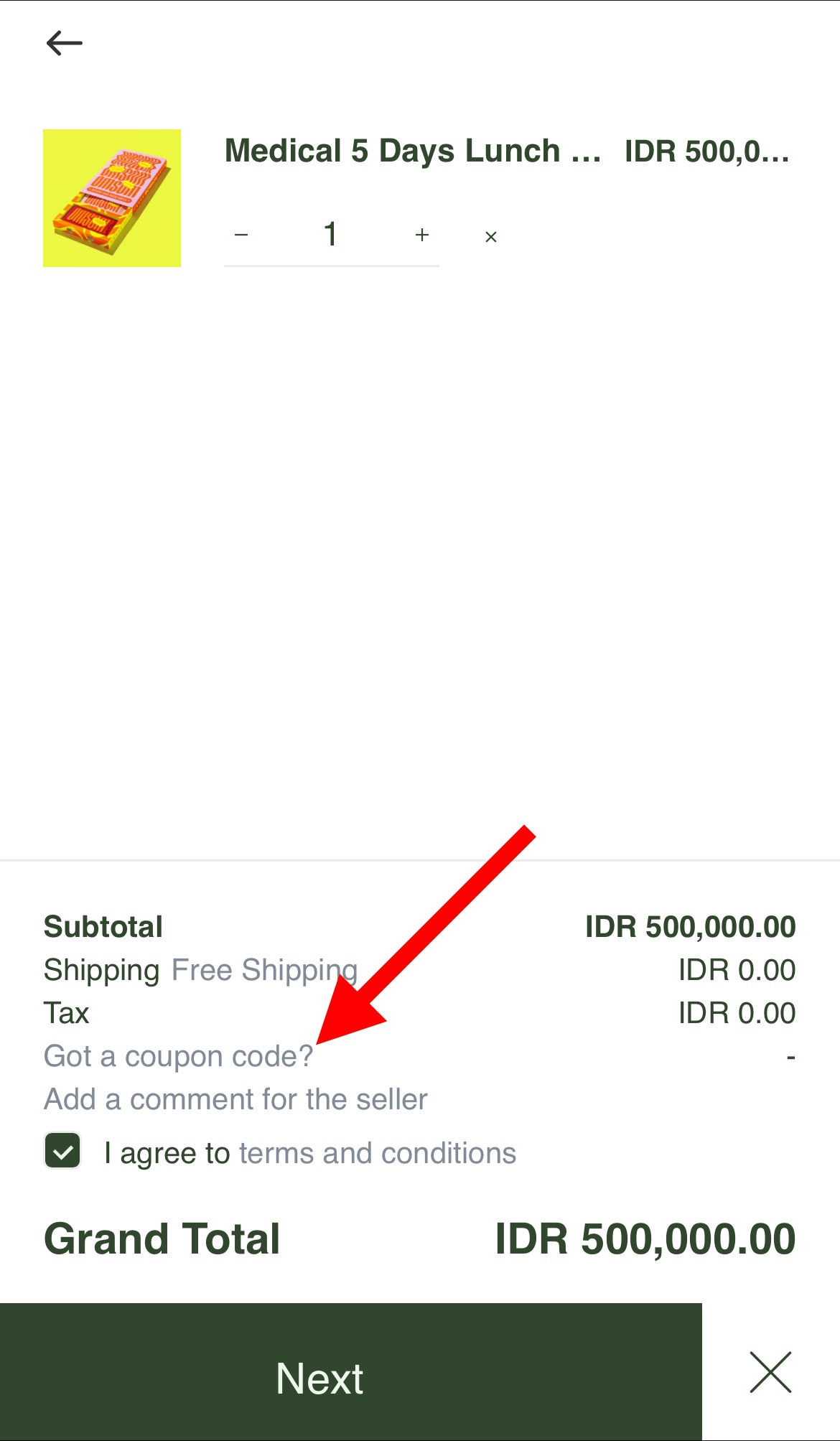
Task: Increase quantity with the plus icon
Action: [422, 235]
